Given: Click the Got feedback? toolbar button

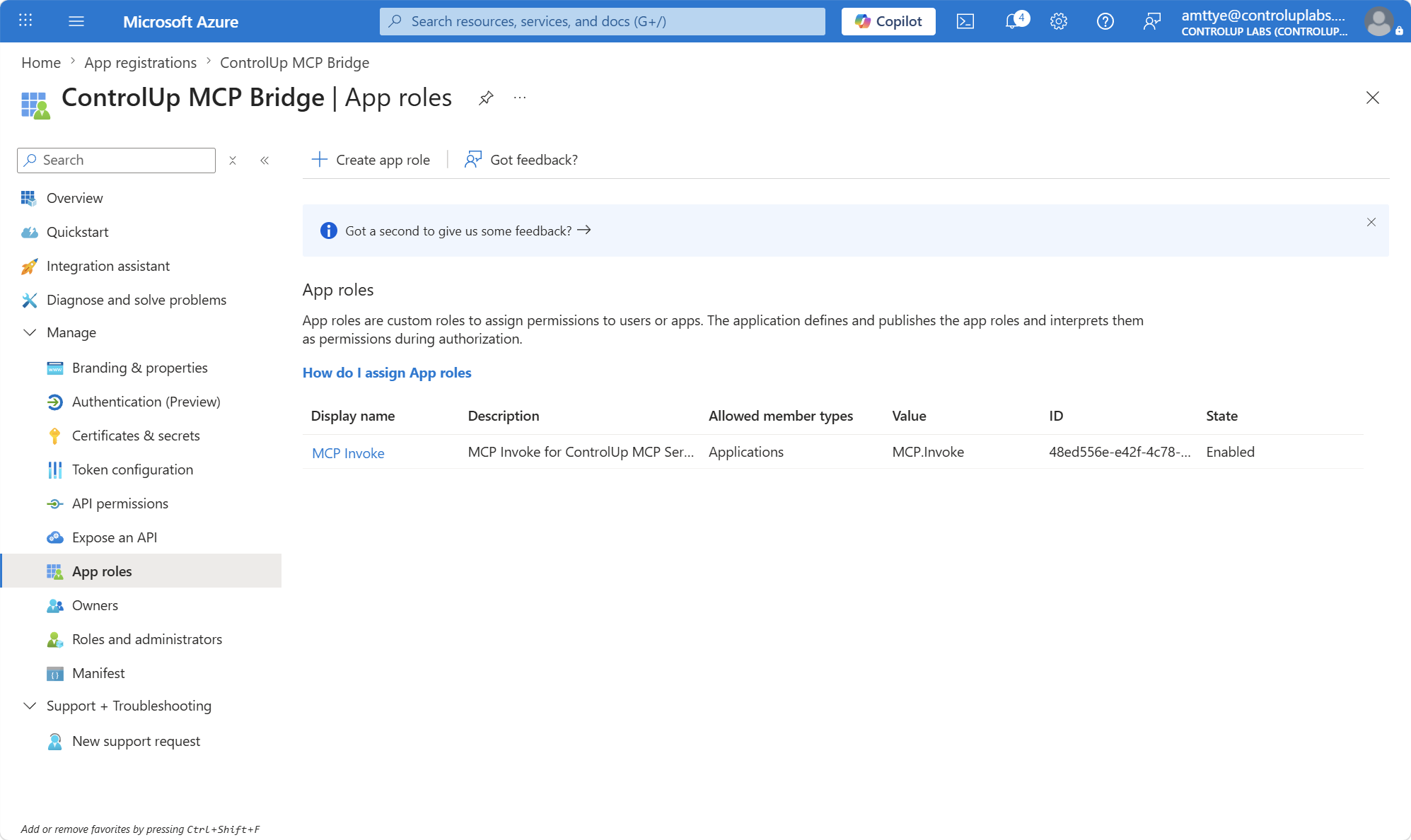Looking at the screenshot, I should 521,160.
